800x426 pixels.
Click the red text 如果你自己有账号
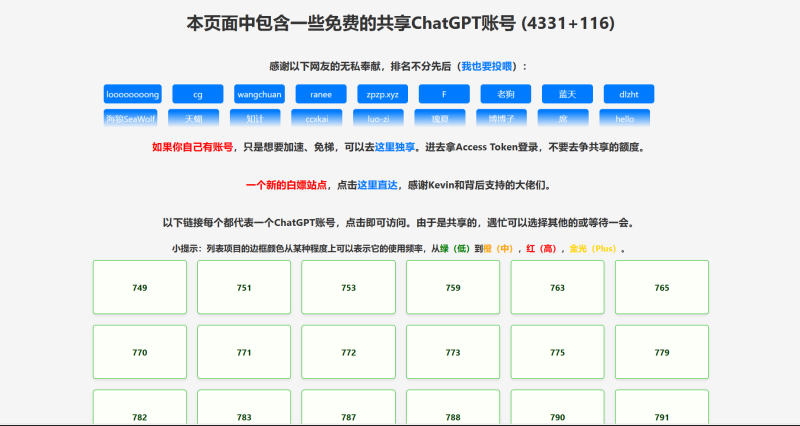pos(192,147)
